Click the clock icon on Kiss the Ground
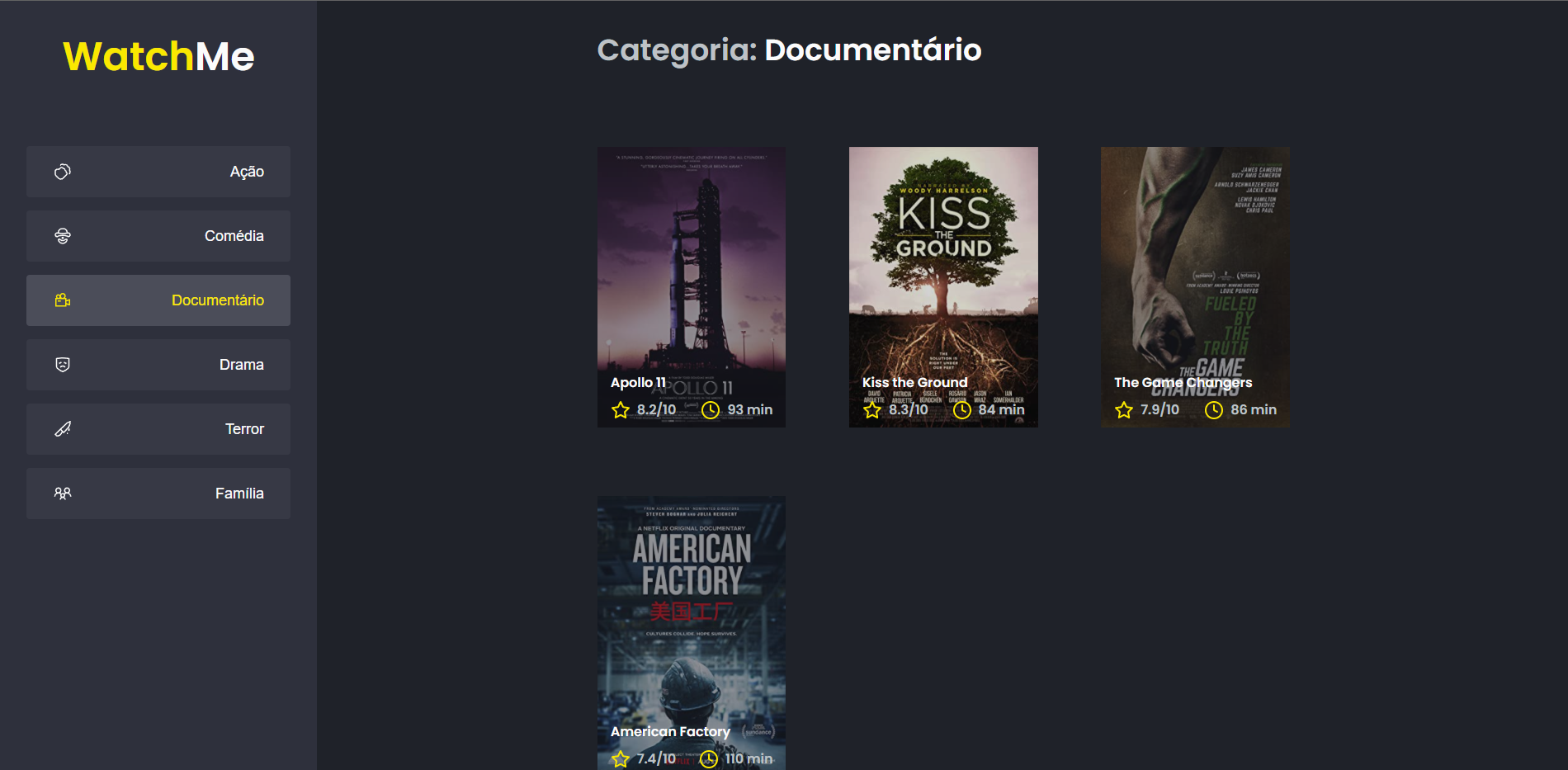The height and width of the screenshot is (770, 1568). click(962, 410)
